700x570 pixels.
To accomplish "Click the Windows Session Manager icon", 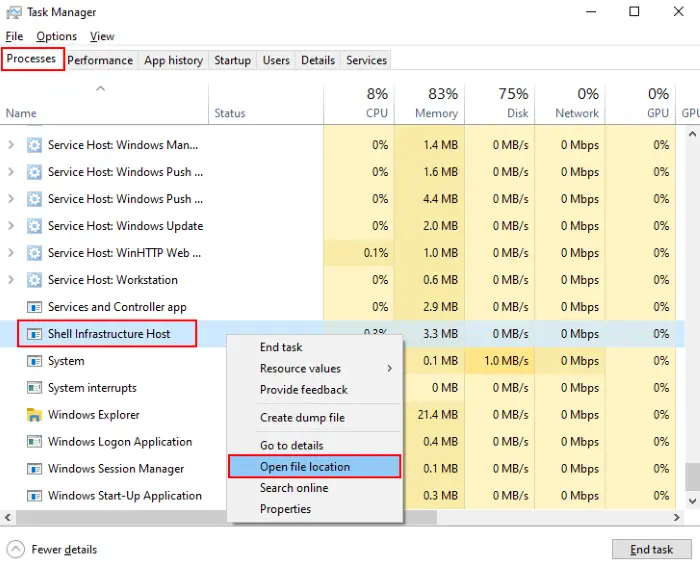I will click(34, 469).
